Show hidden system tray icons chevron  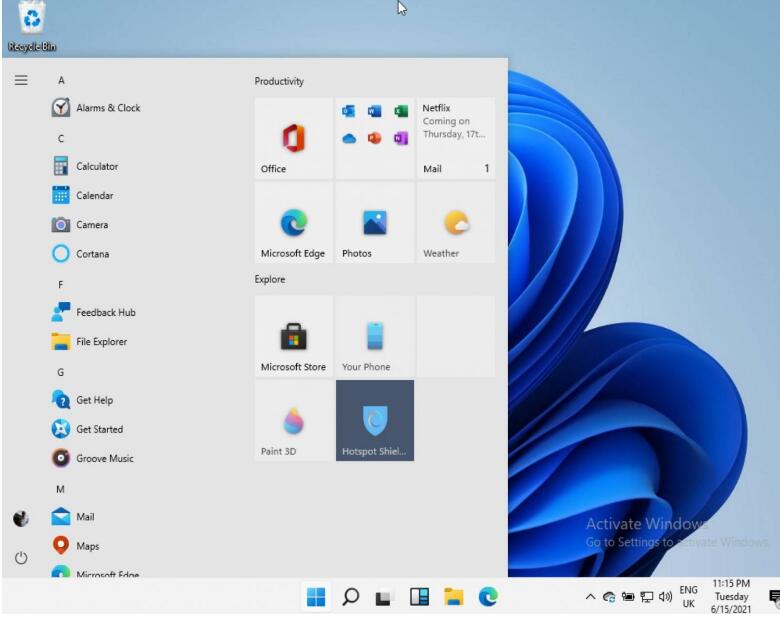(590, 597)
